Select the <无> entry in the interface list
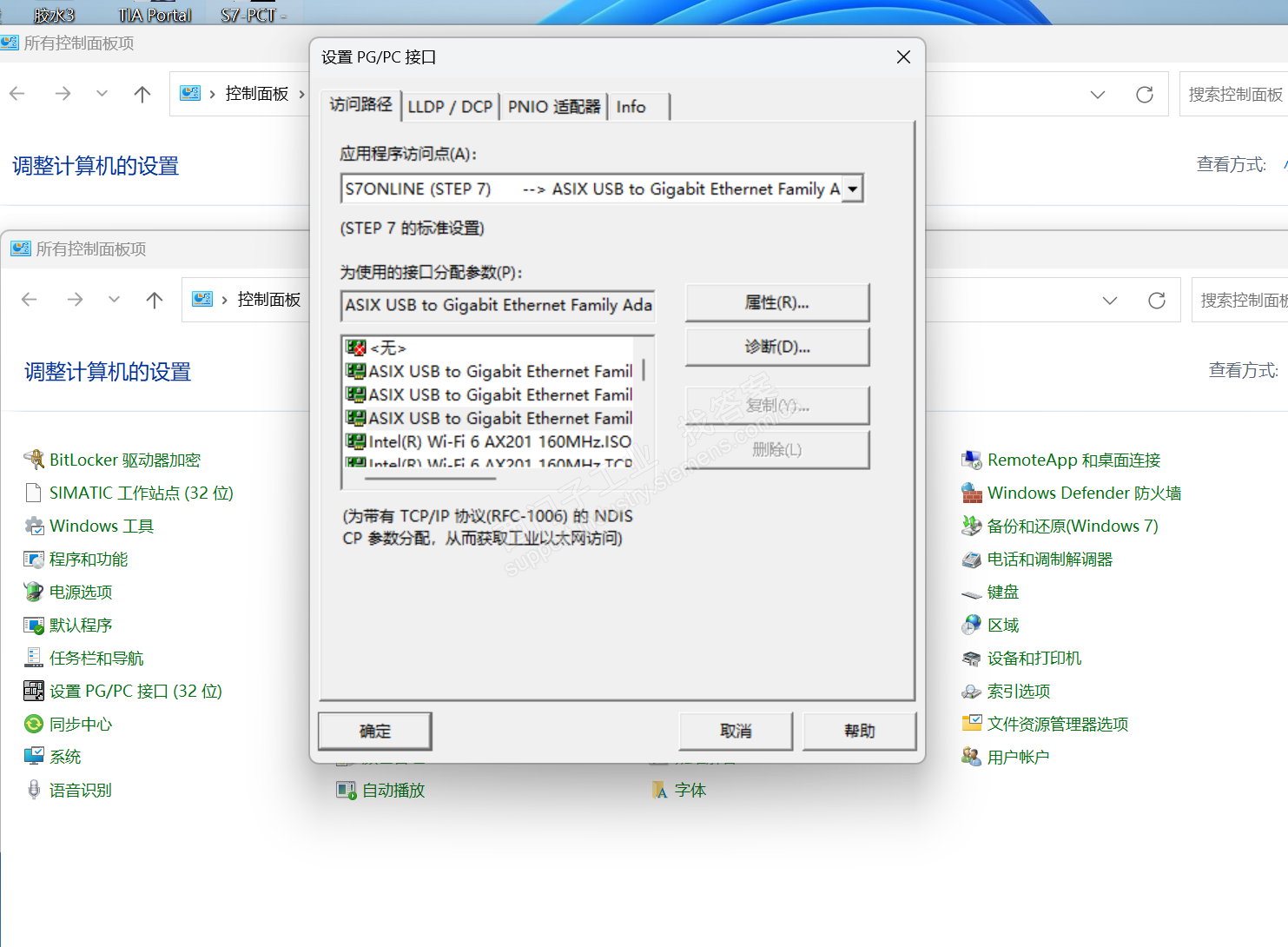This screenshot has height=947, width=1288. 387,348
